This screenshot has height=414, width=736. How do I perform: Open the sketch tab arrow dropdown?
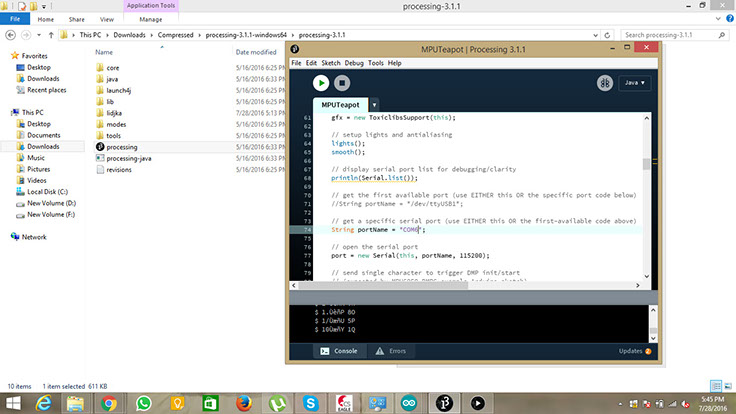(374, 105)
